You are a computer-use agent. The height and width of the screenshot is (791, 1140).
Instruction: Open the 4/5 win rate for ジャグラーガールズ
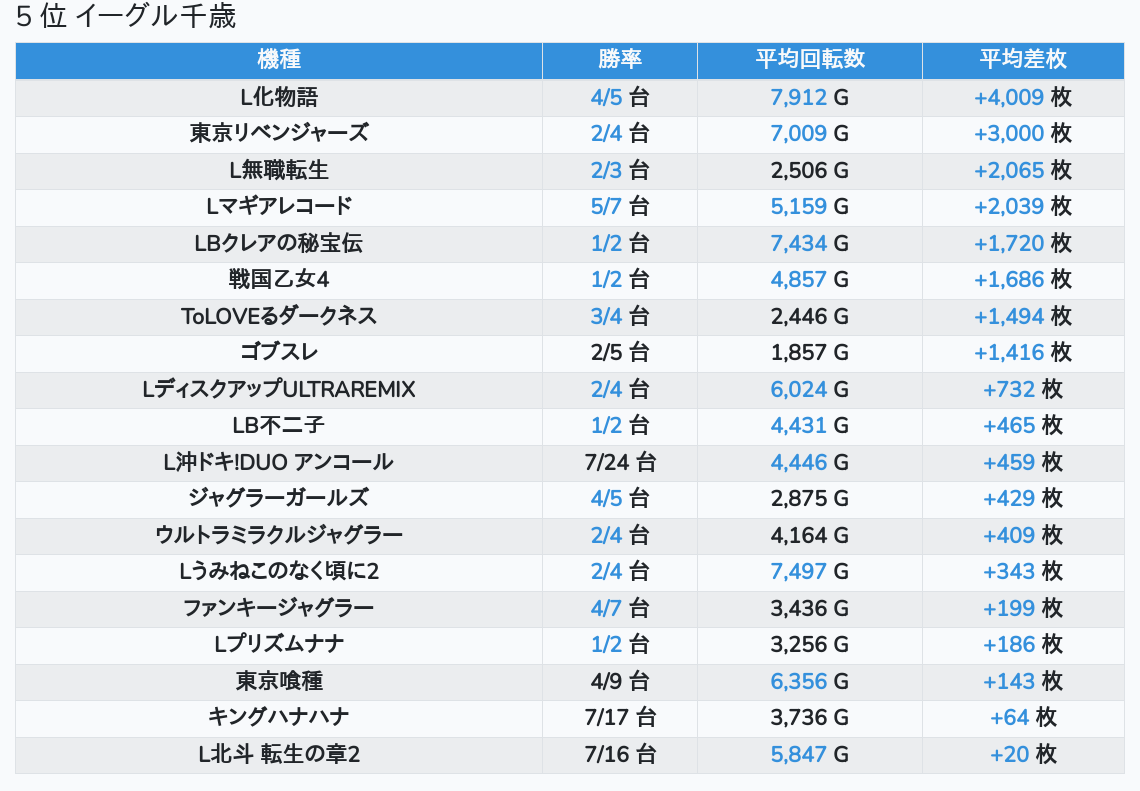pos(606,498)
